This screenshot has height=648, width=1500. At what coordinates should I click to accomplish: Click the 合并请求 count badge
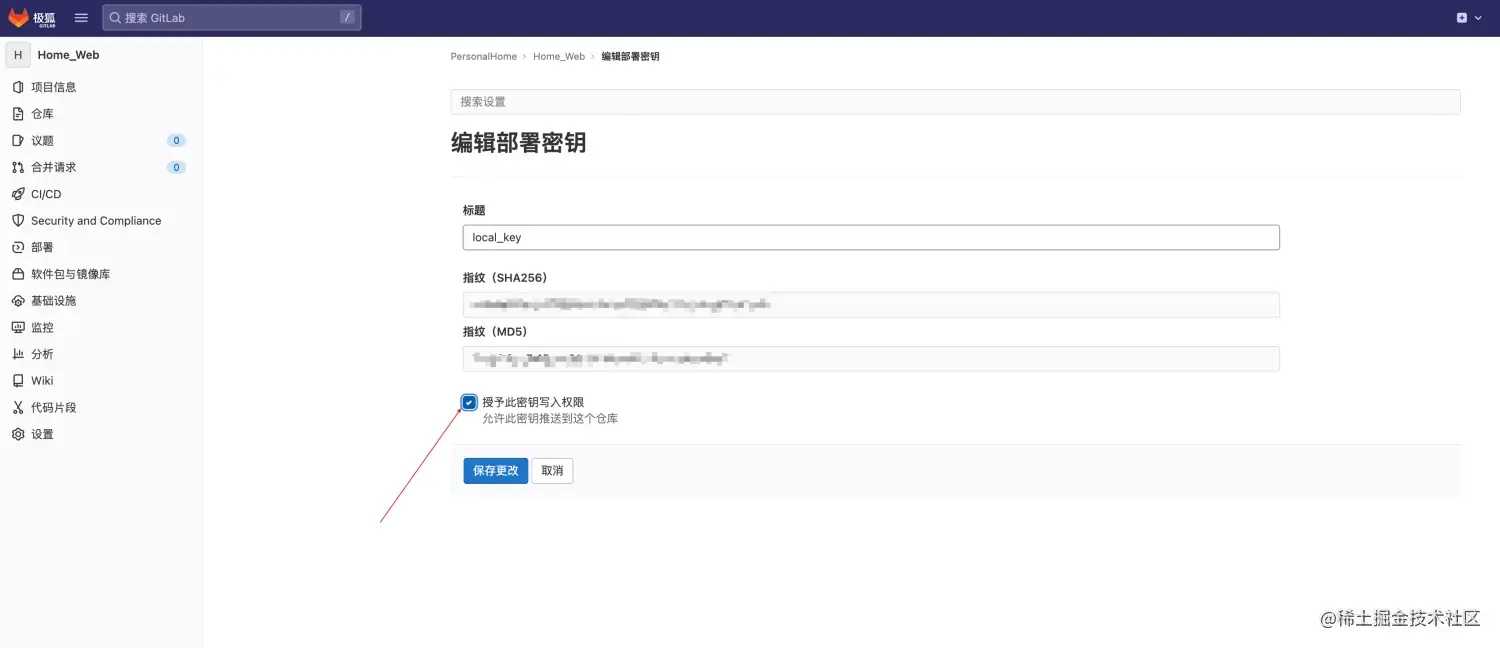[x=176, y=167]
